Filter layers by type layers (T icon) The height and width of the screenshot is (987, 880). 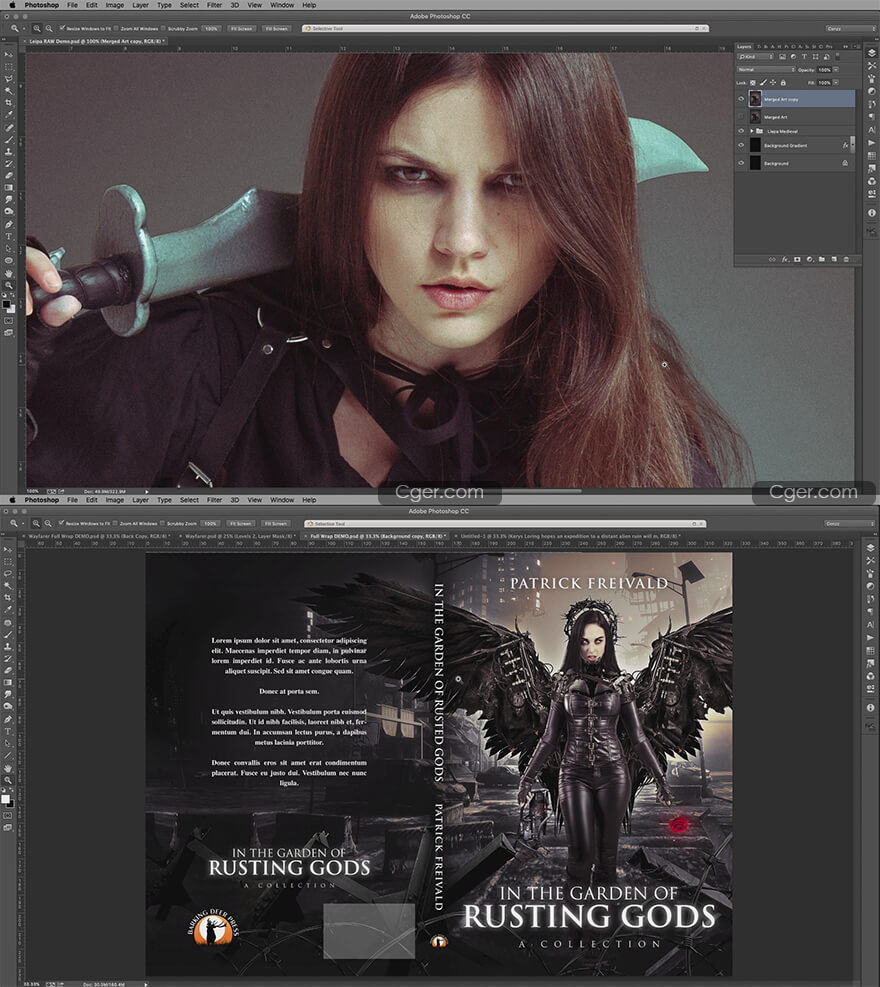(x=804, y=57)
